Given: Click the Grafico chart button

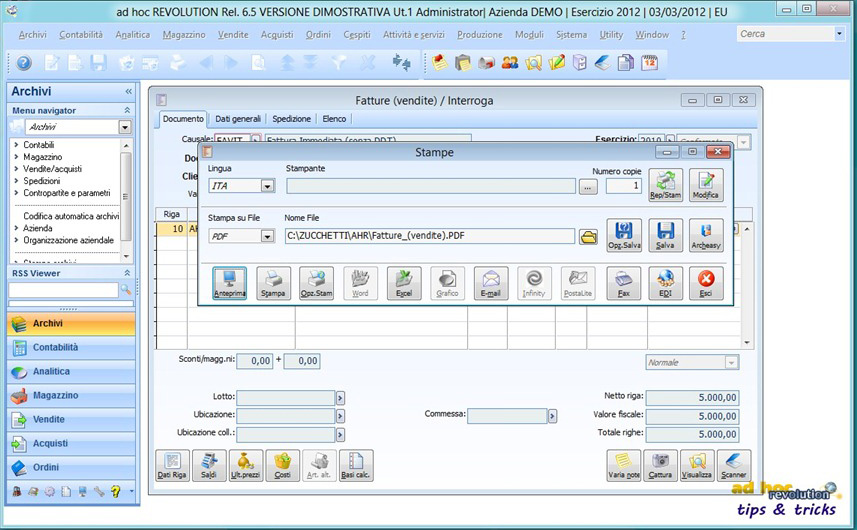Looking at the screenshot, I should pos(447,283).
